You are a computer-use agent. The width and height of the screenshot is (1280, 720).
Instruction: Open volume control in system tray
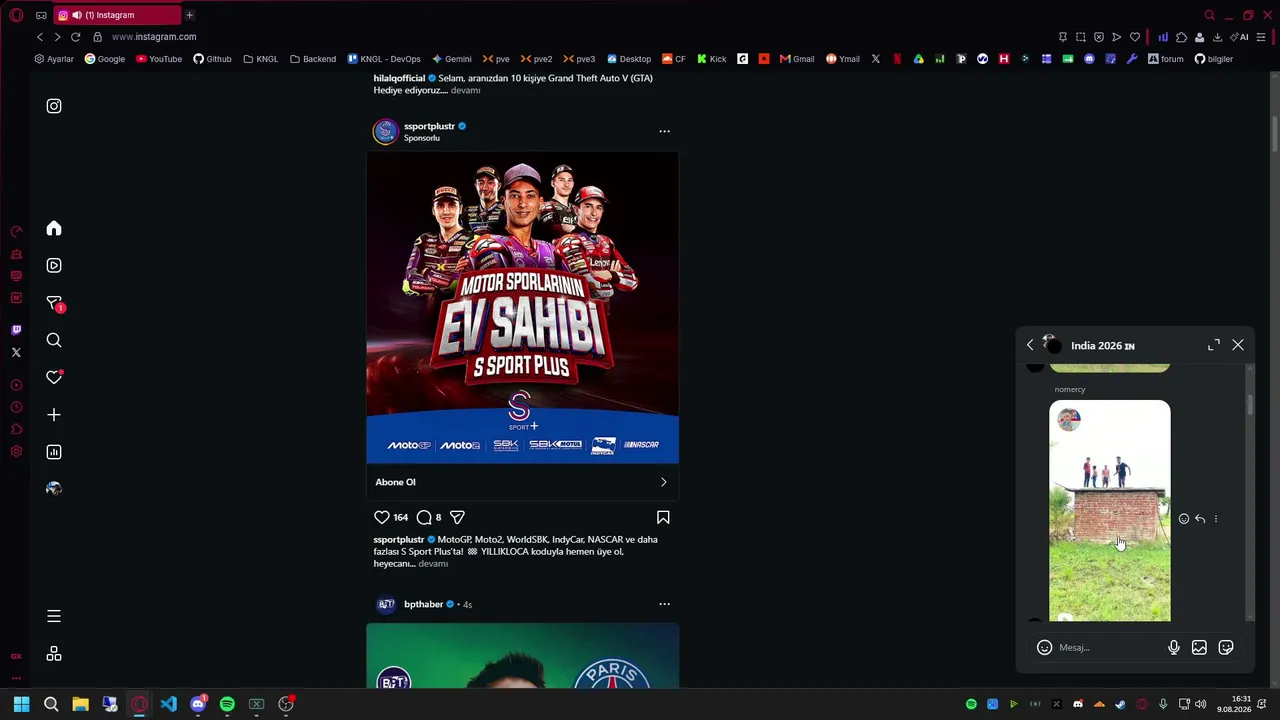pos(1200,704)
